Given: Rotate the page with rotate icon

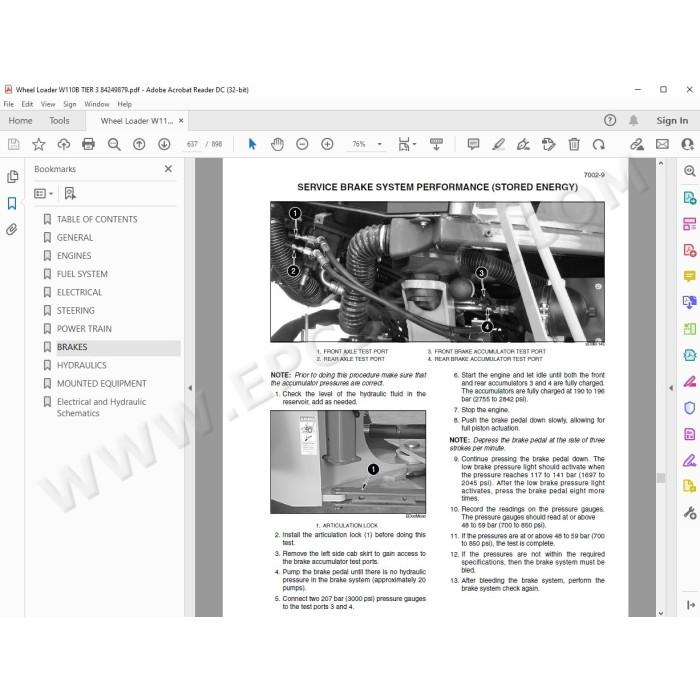Looking at the screenshot, I should 599,144.
